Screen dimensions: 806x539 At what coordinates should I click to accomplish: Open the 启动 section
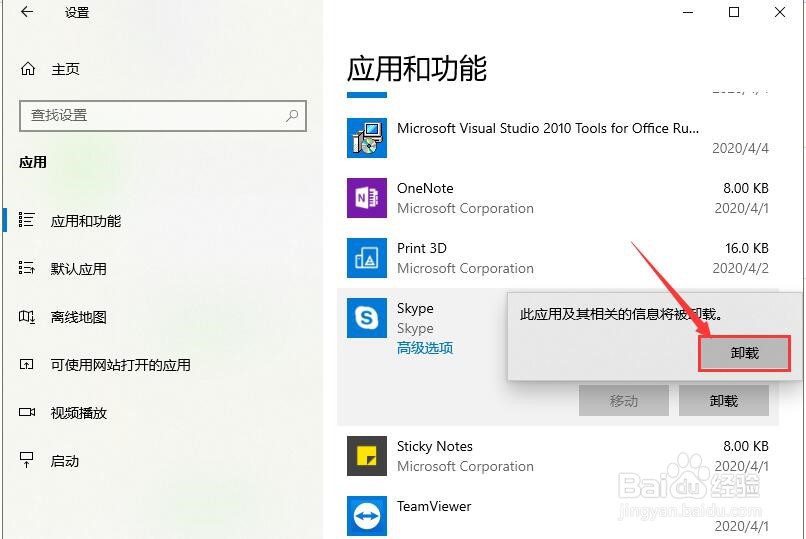(x=65, y=461)
